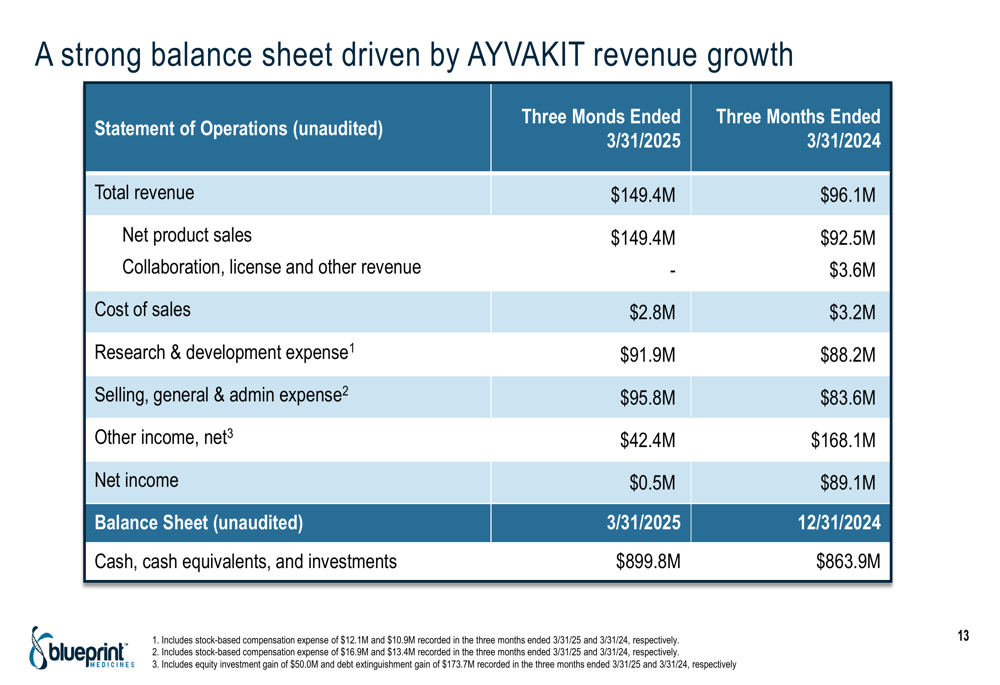Select the 'Other income, net' row label
Viewport: 1000px width, 685px height.
164,438
